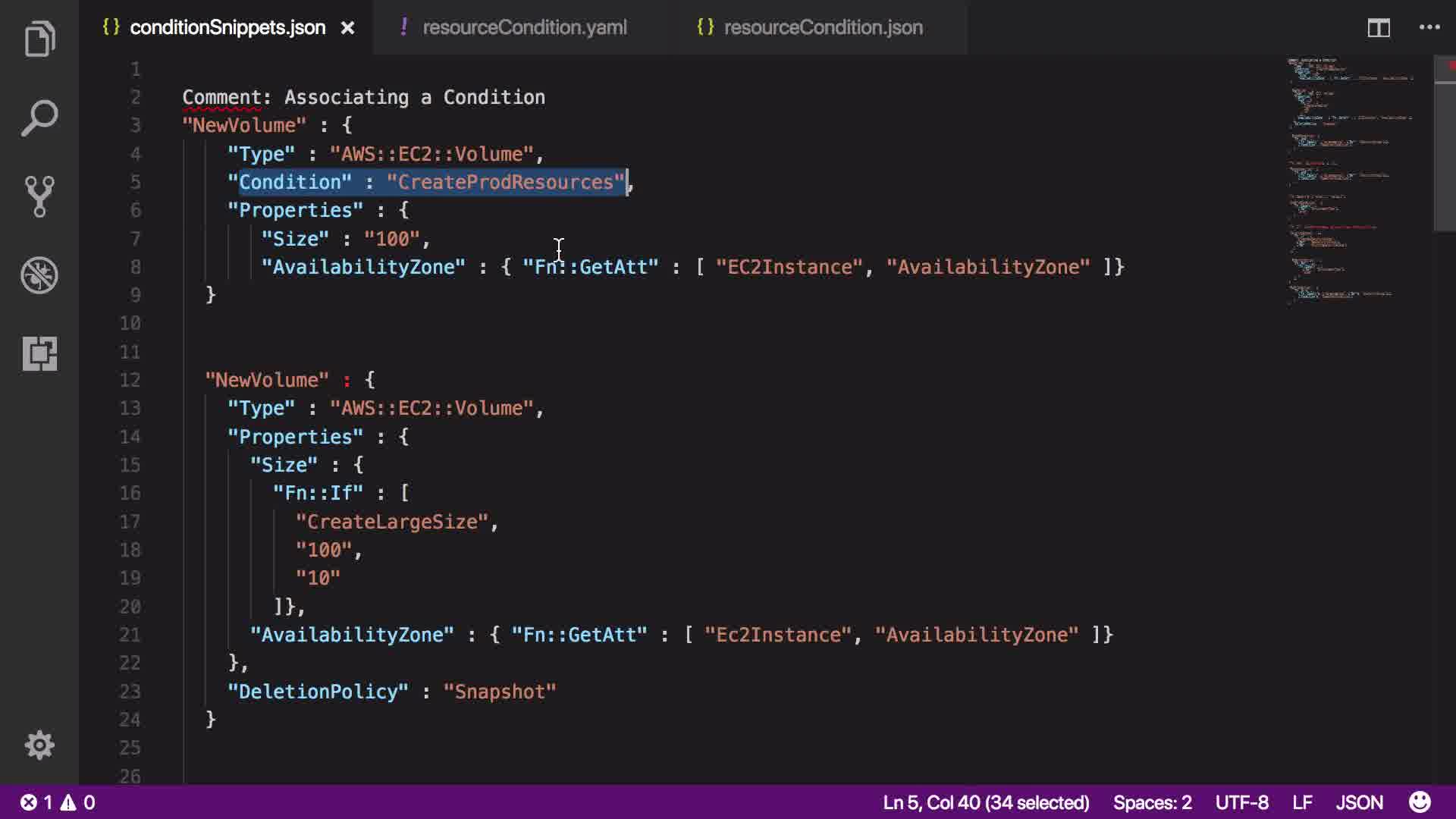Click the LF line ending button
Viewport: 1456px width, 819px height.
coord(1302,802)
